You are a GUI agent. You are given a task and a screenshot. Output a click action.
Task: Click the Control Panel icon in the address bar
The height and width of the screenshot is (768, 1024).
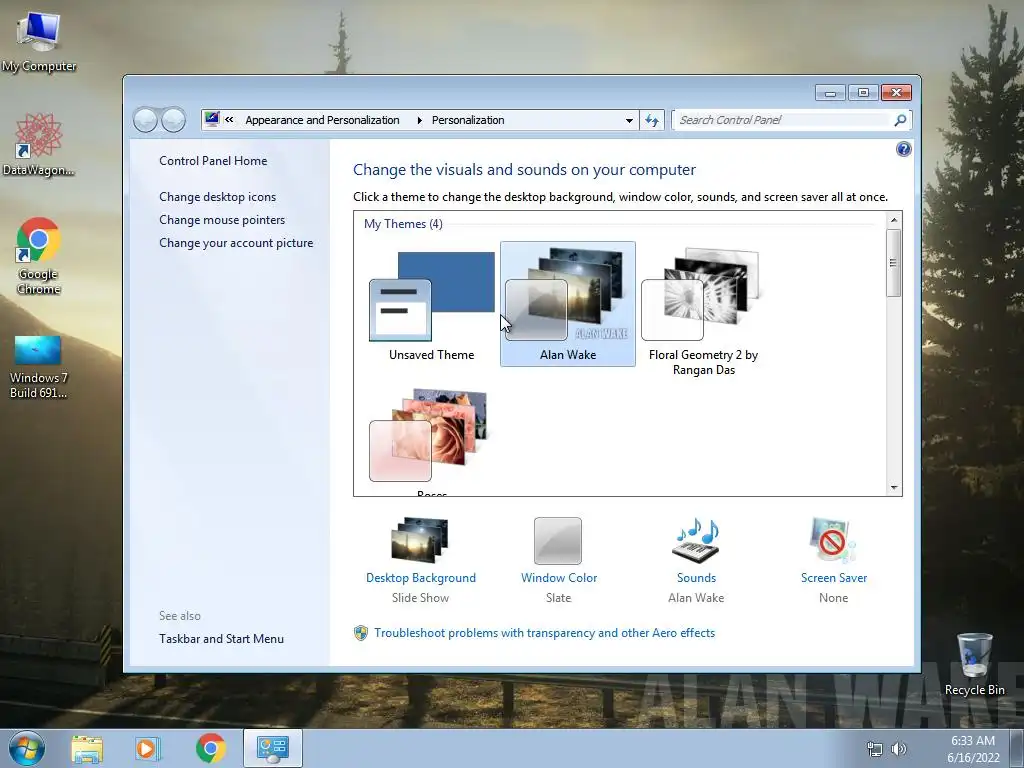click(x=212, y=120)
